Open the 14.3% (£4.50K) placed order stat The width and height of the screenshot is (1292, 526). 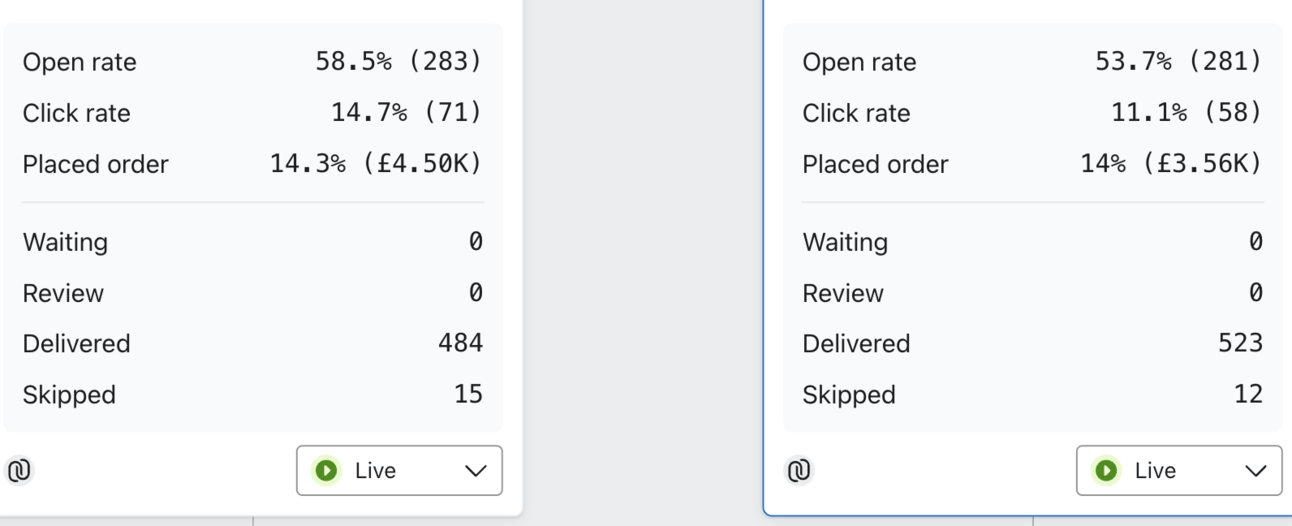point(376,164)
